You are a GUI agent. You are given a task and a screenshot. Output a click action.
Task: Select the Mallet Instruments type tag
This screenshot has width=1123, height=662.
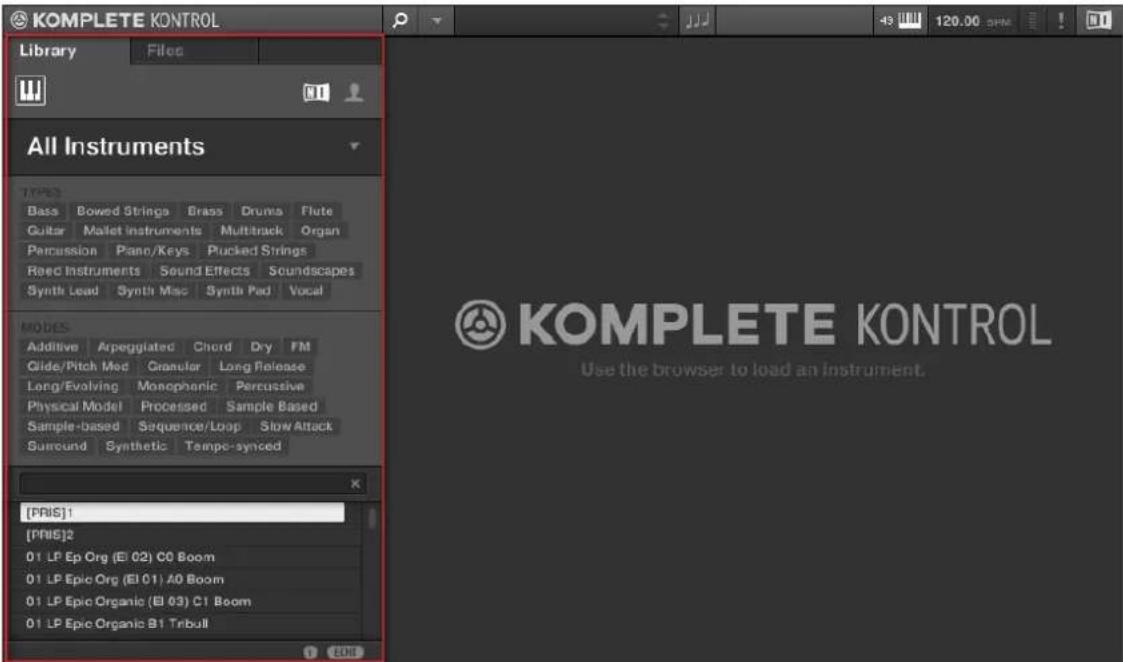[143, 231]
